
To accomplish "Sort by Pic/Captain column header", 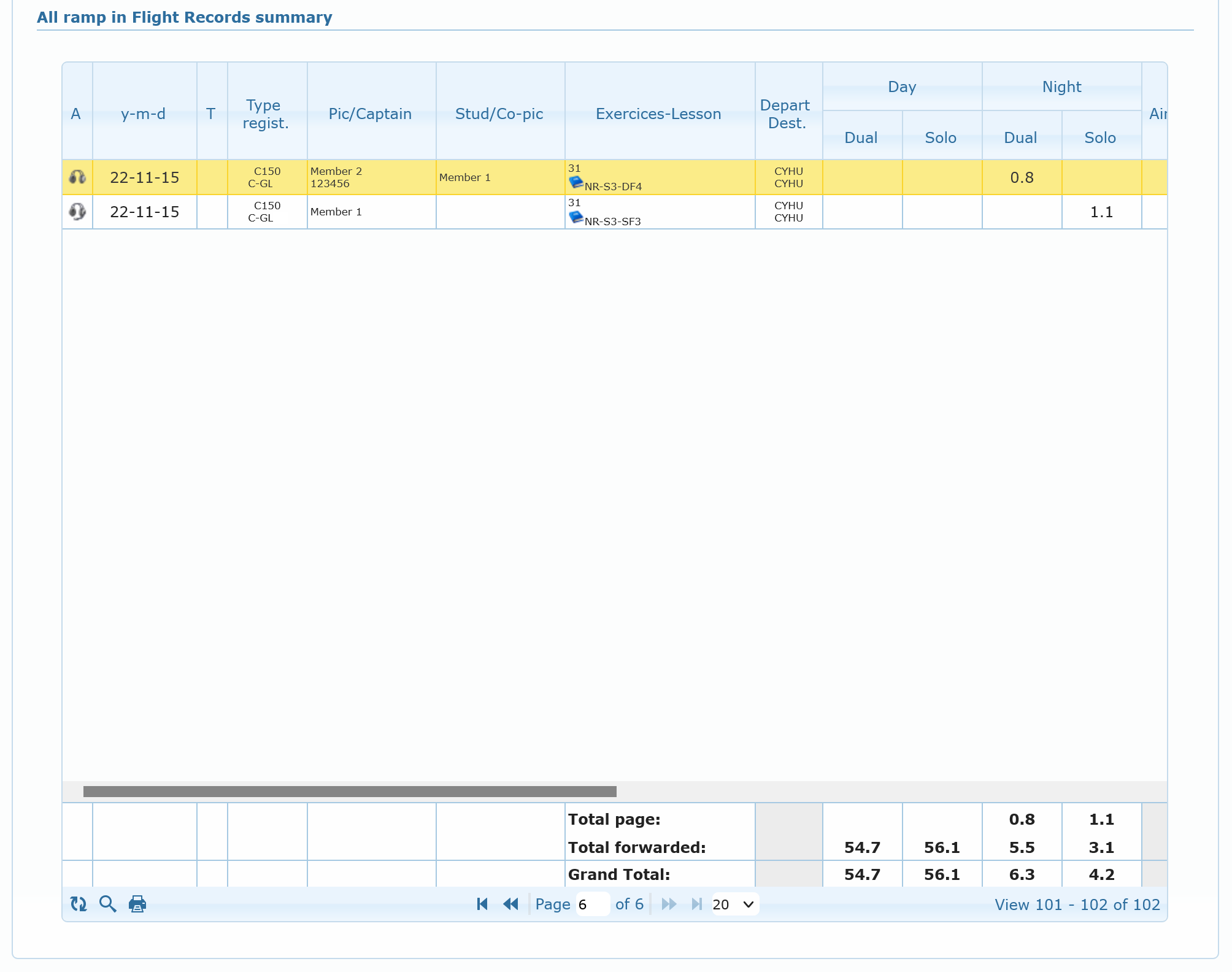I will click(370, 114).
